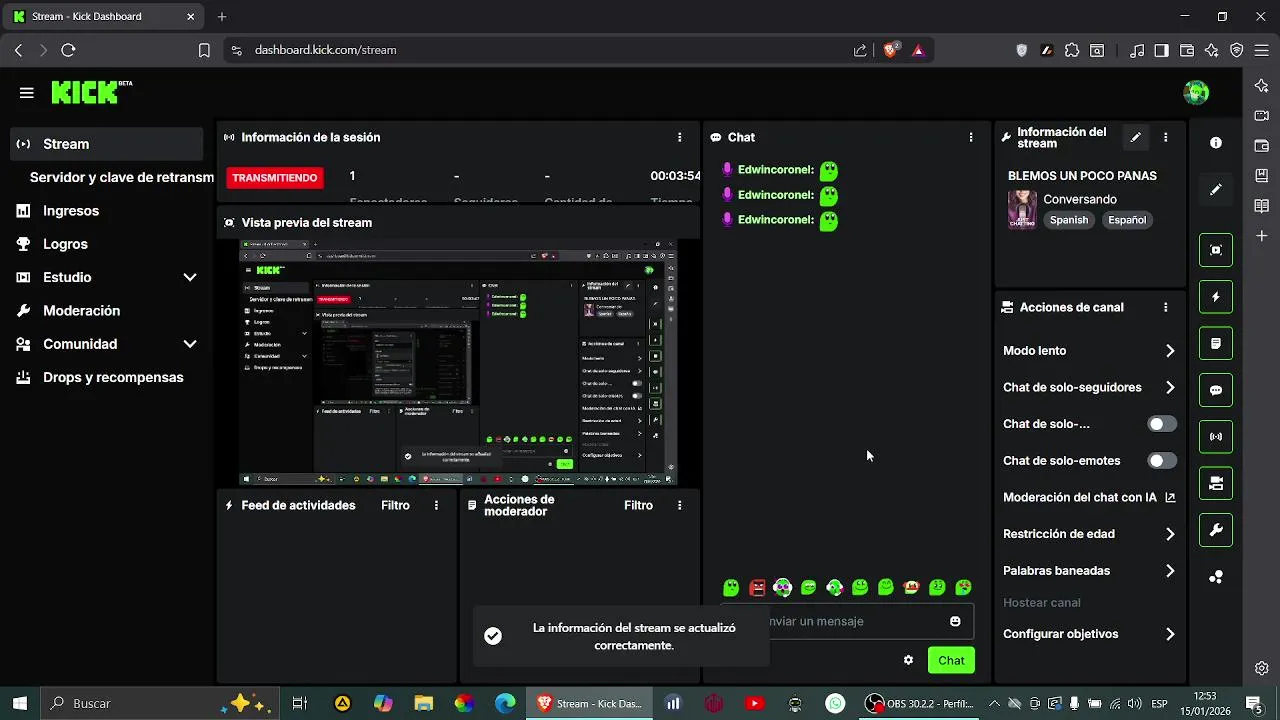The image size is (1280, 720).
Task: Click the TRANSMITIENDO live status badge
Action: tap(275, 178)
